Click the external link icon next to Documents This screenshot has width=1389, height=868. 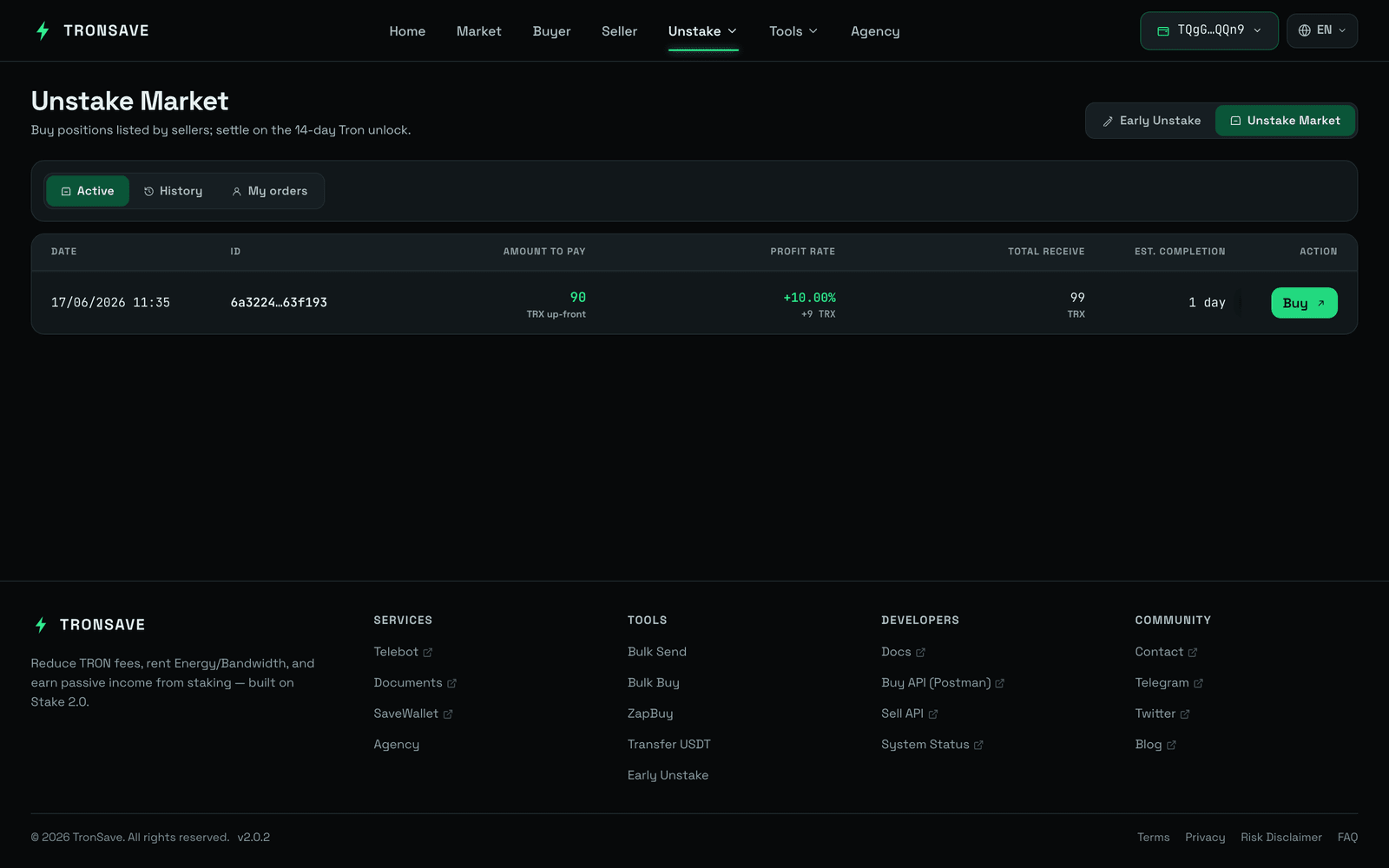pyautogui.click(x=451, y=684)
